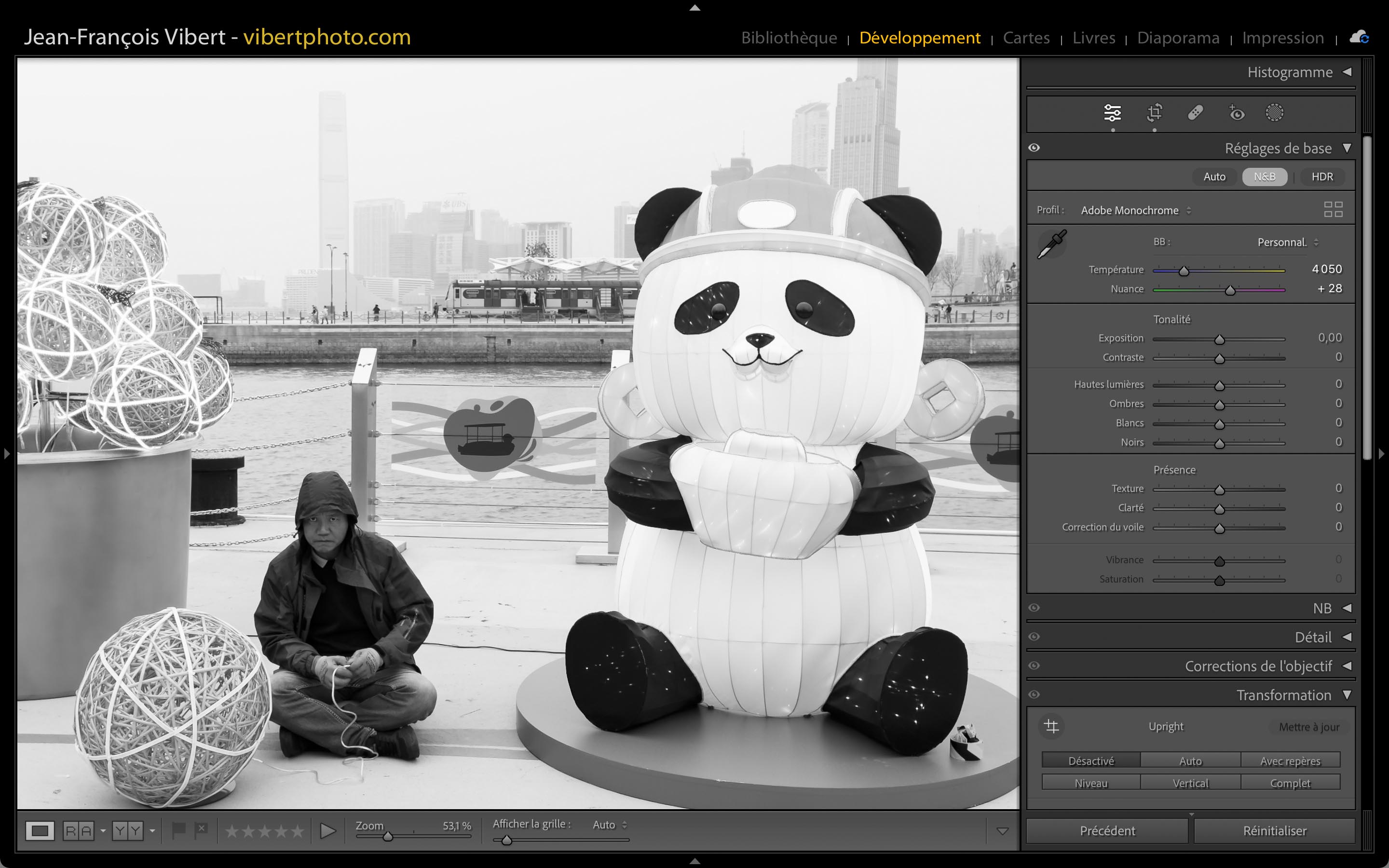Viewport: 1389px width, 868px height.
Task: Click the Réinitialiser button
Action: click(x=1274, y=831)
